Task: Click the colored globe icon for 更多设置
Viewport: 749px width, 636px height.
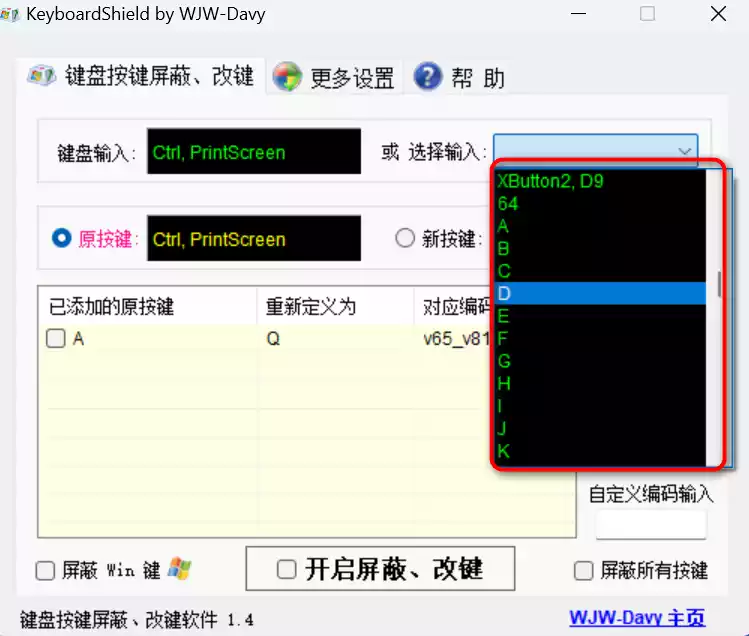Action: 287,76
